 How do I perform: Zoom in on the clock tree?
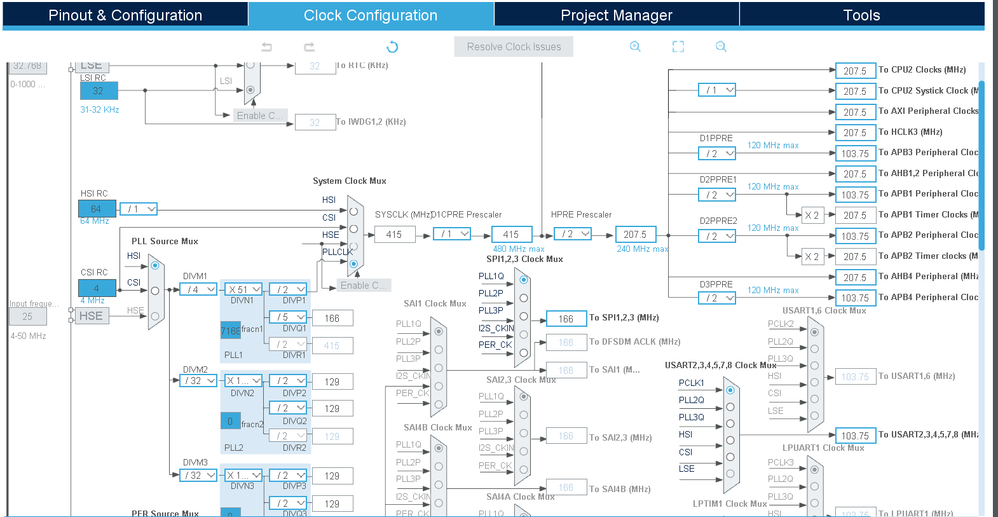635,46
